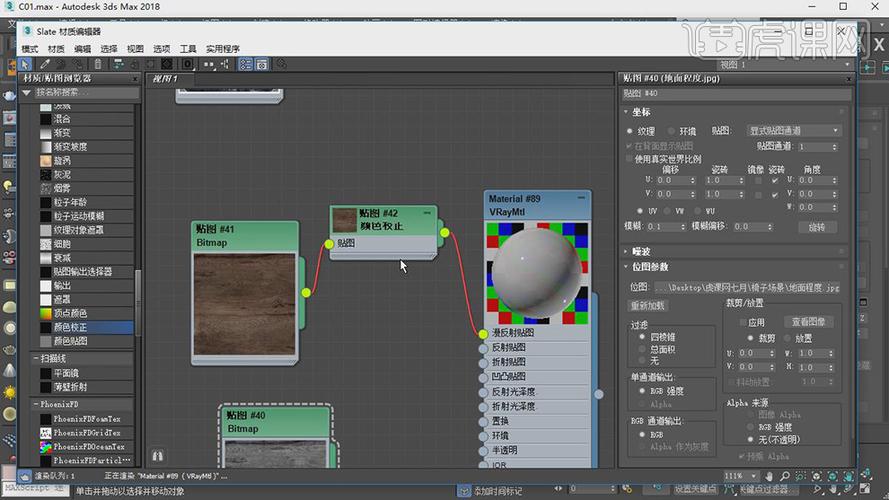Activate the Select tool arrow in Slate toolbar
The width and height of the screenshot is (889, 500).
(x=25, y=64)
